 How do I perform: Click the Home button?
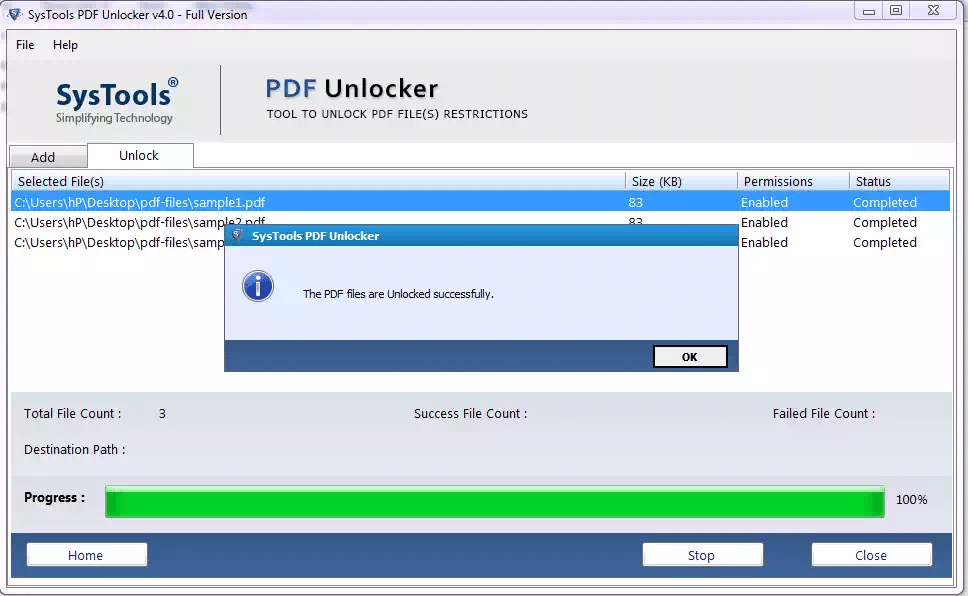coord(86,555)
